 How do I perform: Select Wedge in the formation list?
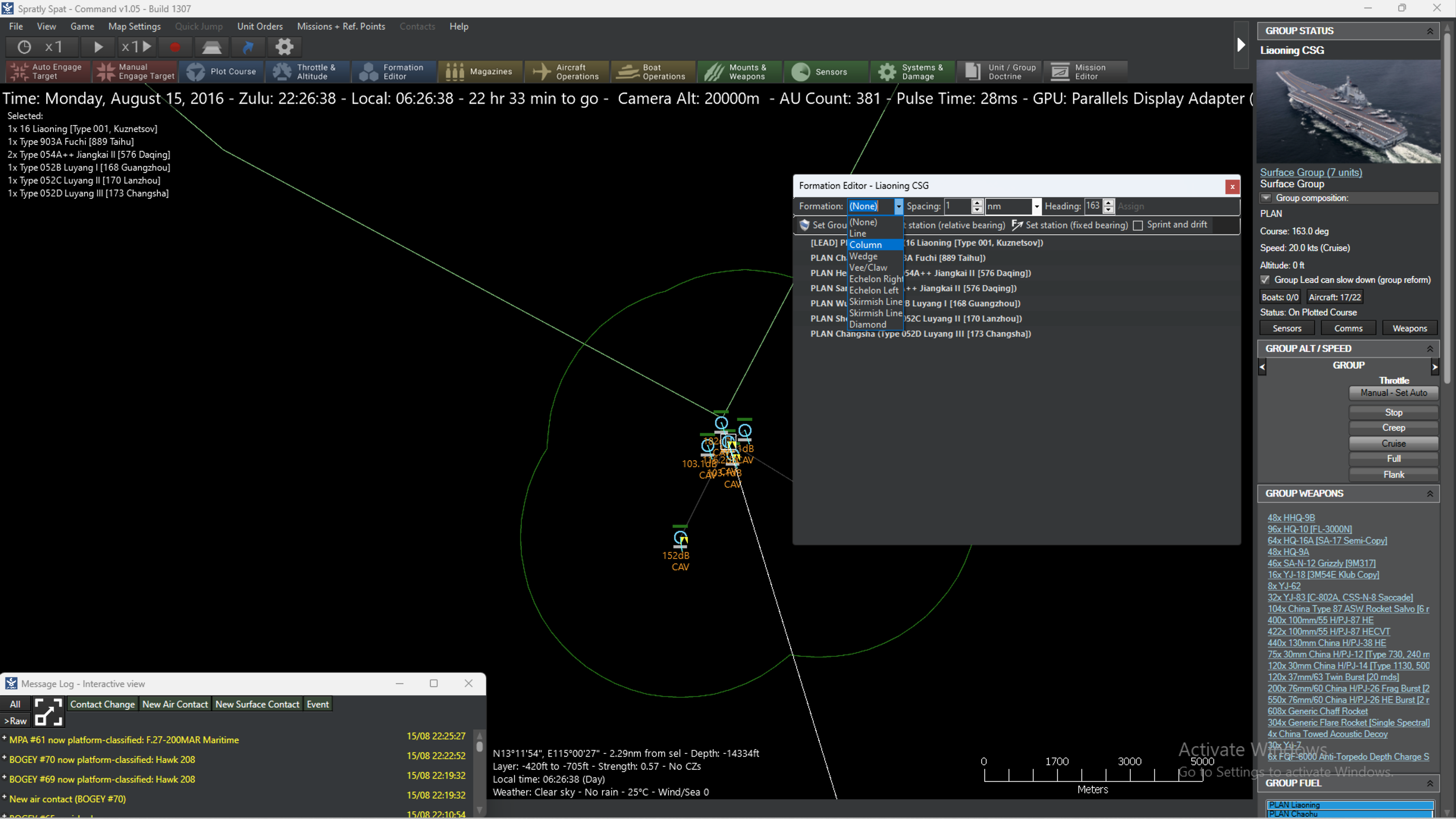(875, 256)
